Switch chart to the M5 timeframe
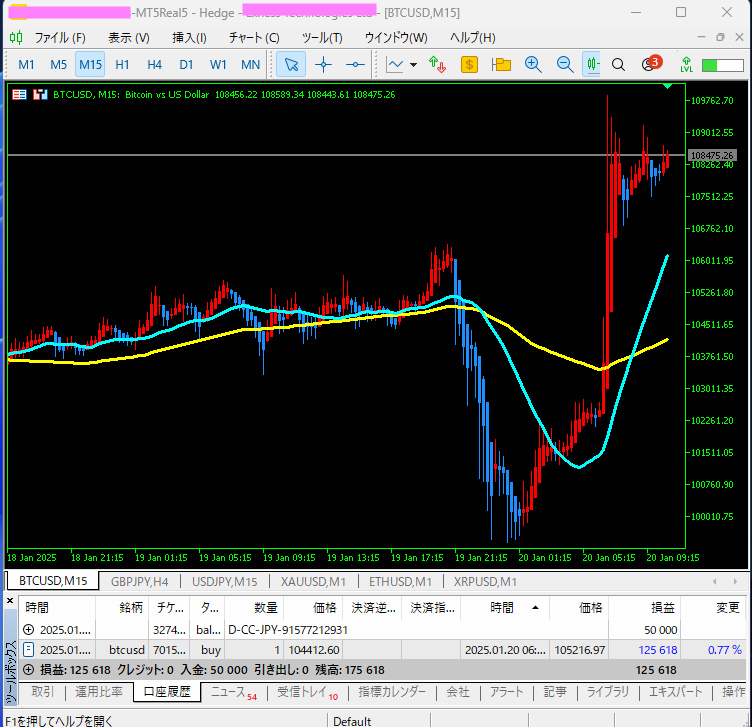 click(x=58, y=65)
